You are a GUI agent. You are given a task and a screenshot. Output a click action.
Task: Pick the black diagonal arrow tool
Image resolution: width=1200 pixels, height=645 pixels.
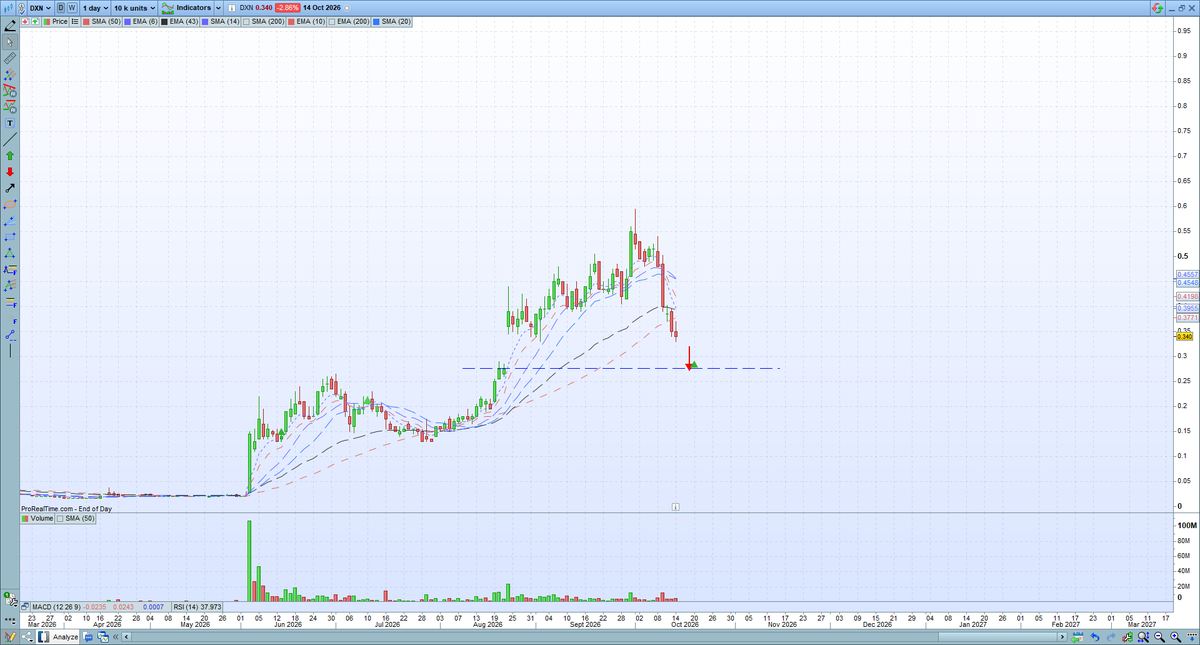point(10,188)
